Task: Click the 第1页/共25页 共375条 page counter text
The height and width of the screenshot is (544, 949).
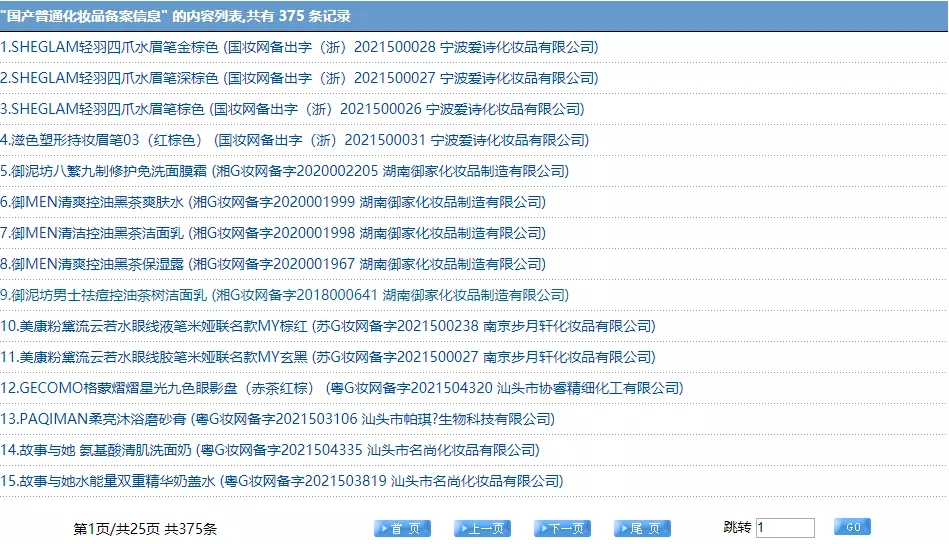Action: coord(145,529)
